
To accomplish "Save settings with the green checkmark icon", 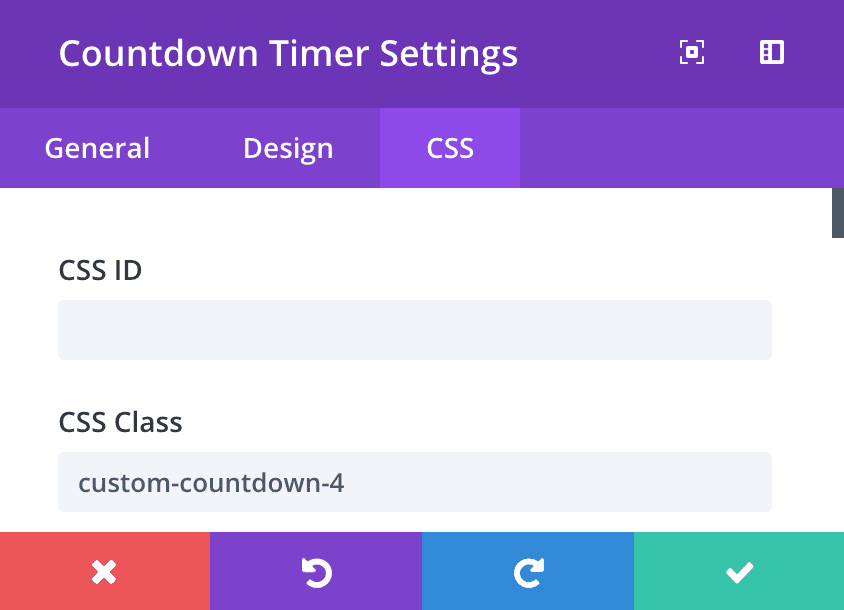I will pos(739,571).
